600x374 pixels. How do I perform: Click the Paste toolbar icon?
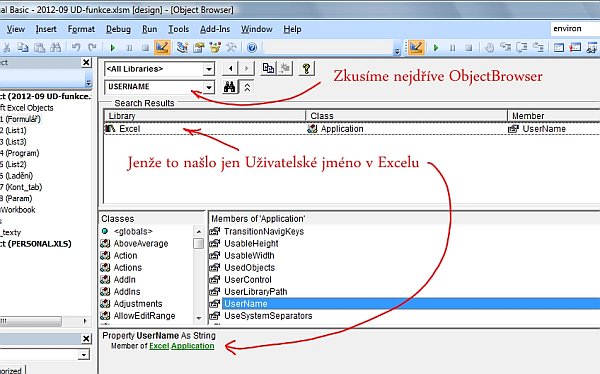39,47
